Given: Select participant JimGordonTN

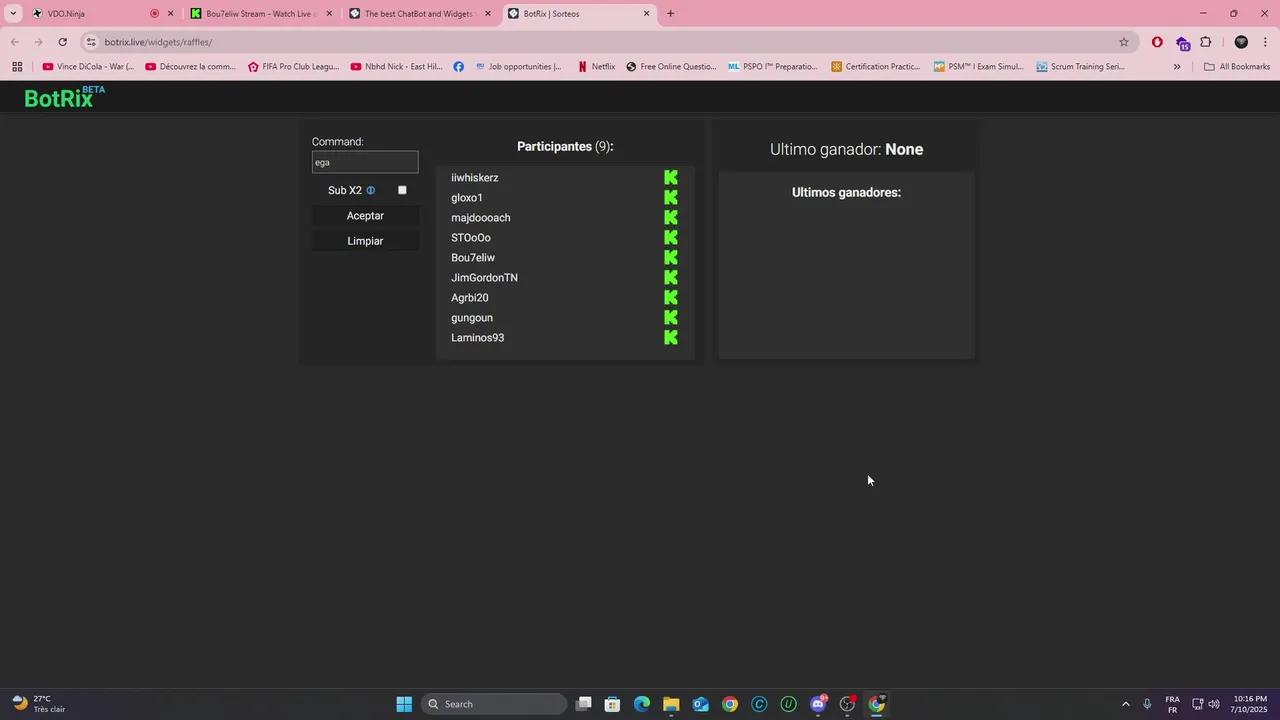Looking at the screenshot, I should 484,278.
